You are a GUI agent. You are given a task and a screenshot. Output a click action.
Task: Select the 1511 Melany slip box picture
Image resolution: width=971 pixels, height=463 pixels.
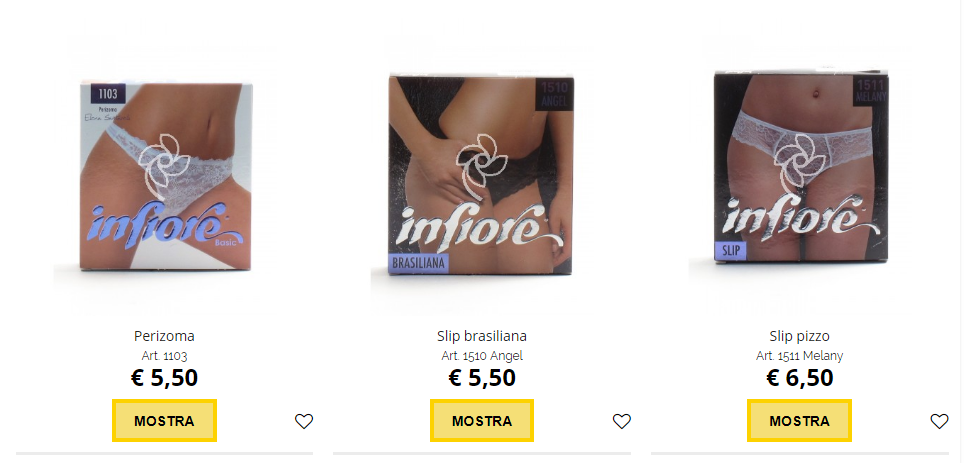[801, 166]
